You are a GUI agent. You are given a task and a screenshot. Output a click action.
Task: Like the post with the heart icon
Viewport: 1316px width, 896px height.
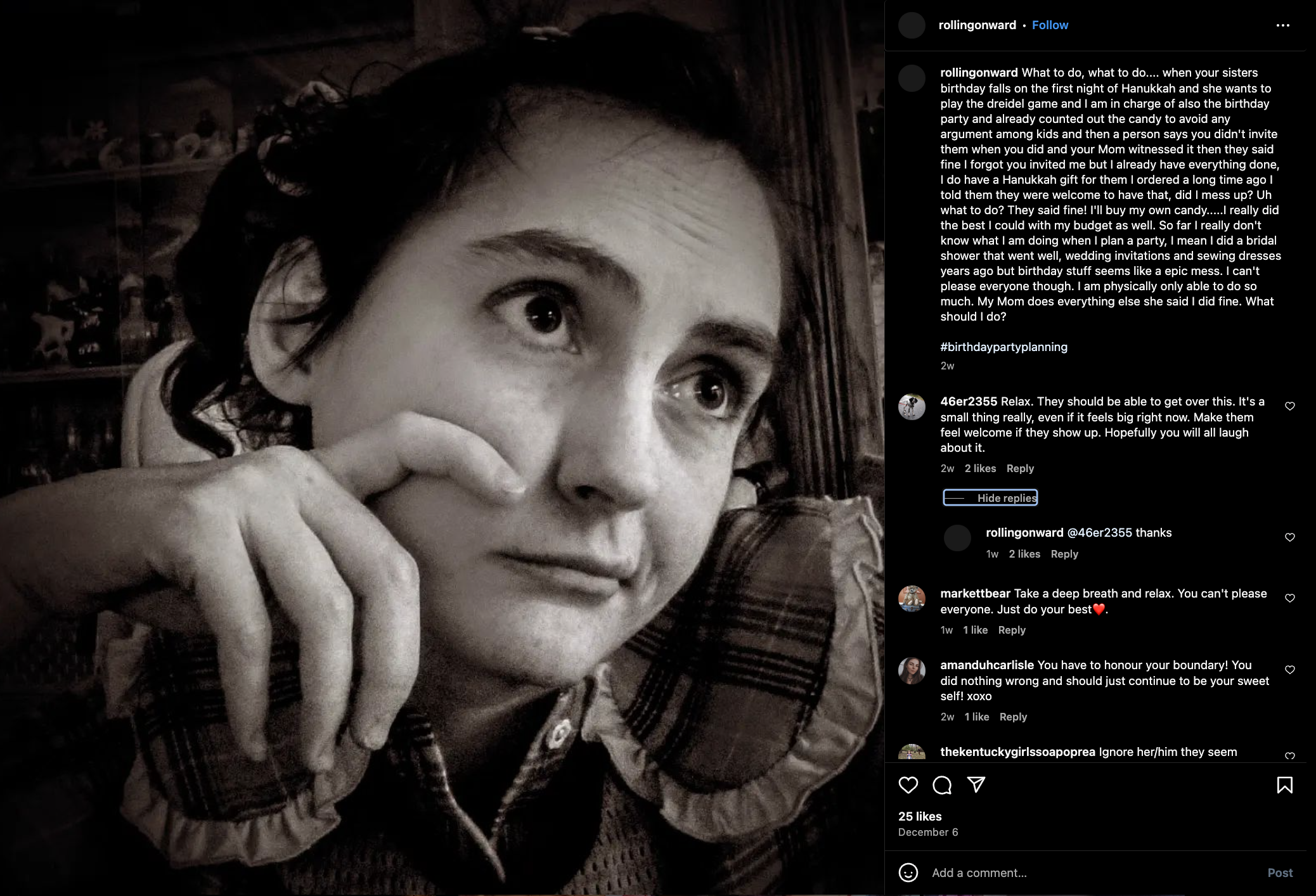908,785
